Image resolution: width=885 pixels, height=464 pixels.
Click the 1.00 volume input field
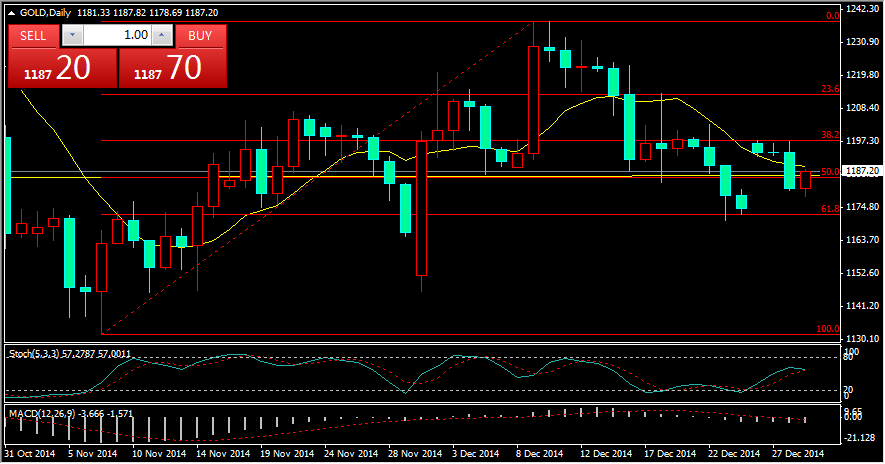(118, 35)
